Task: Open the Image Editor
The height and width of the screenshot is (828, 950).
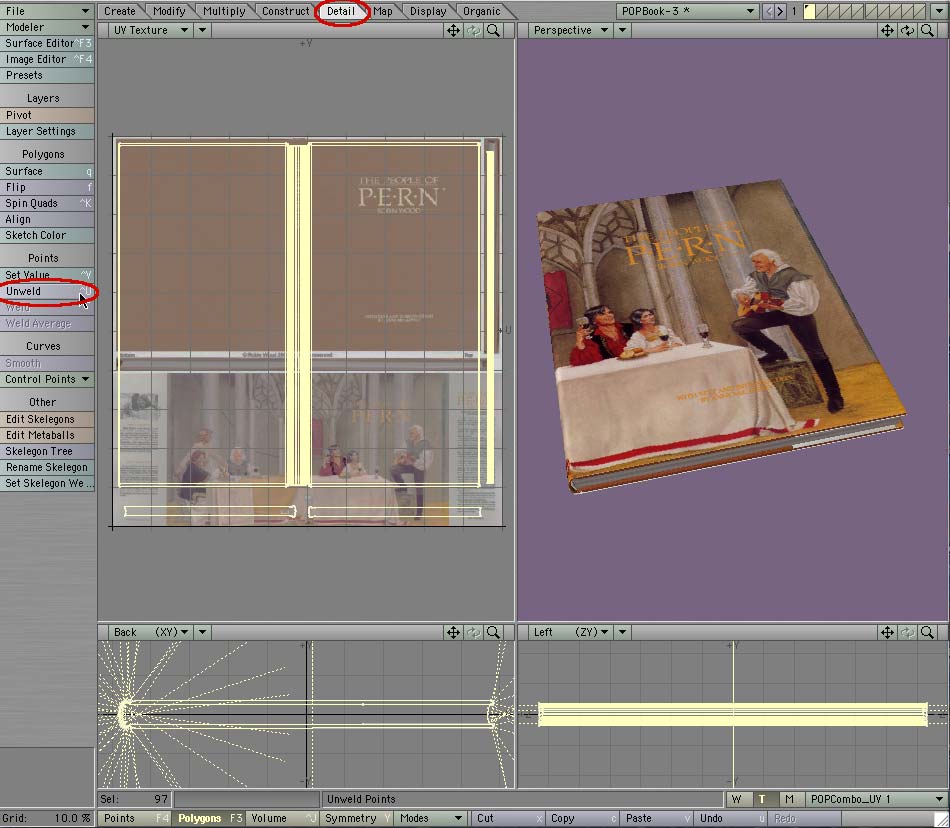Action: coord(47,59)
